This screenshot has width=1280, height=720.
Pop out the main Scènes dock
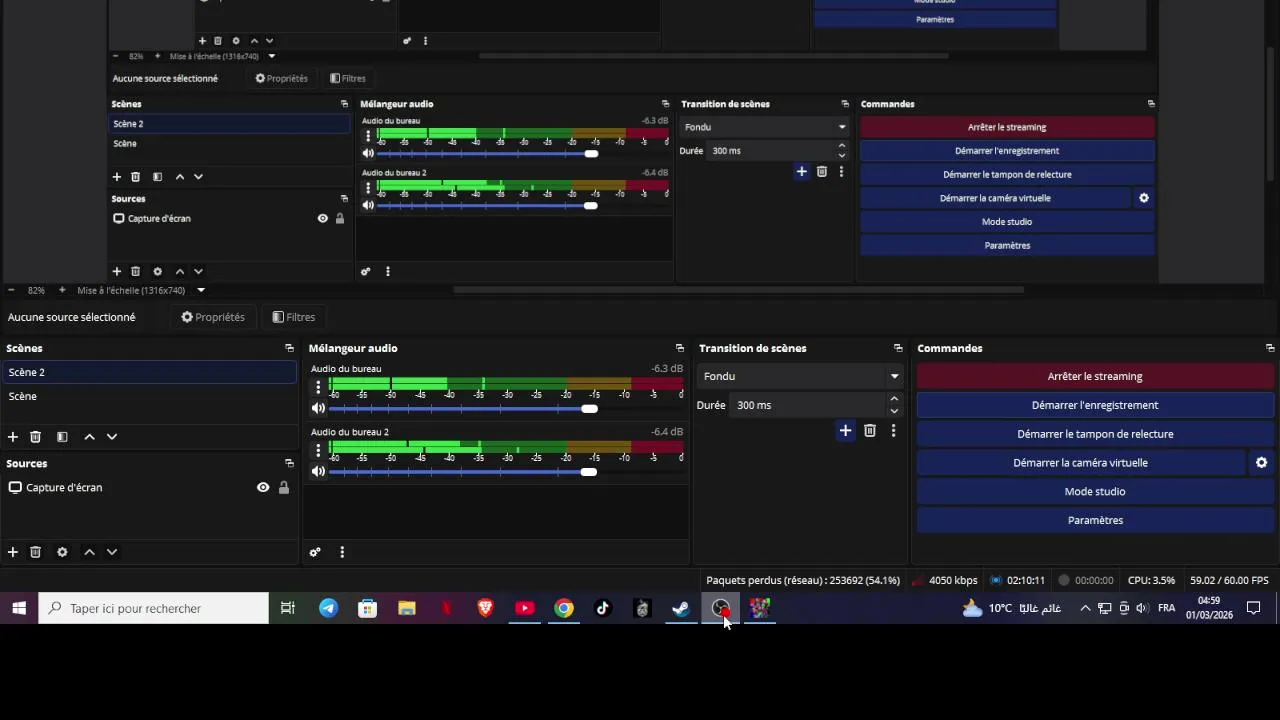[289, 348]
